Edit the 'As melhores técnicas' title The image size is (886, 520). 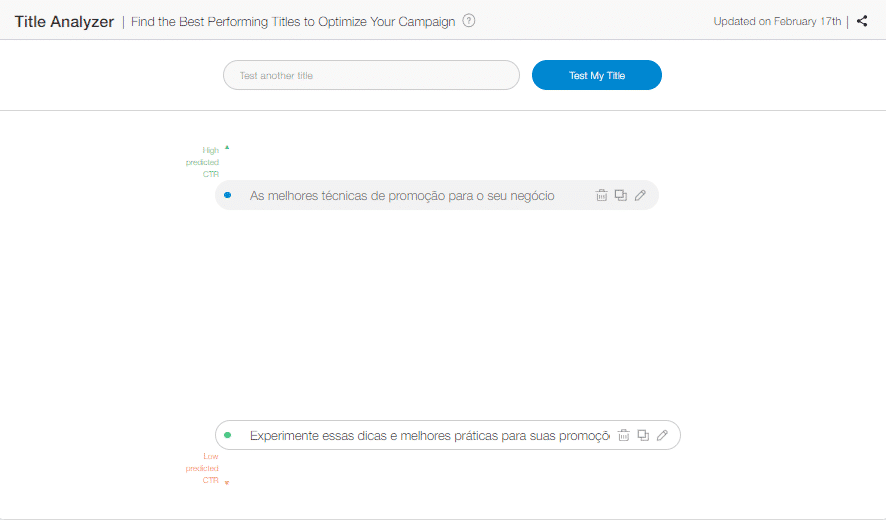pyautogui.click(x=640, y=195)
